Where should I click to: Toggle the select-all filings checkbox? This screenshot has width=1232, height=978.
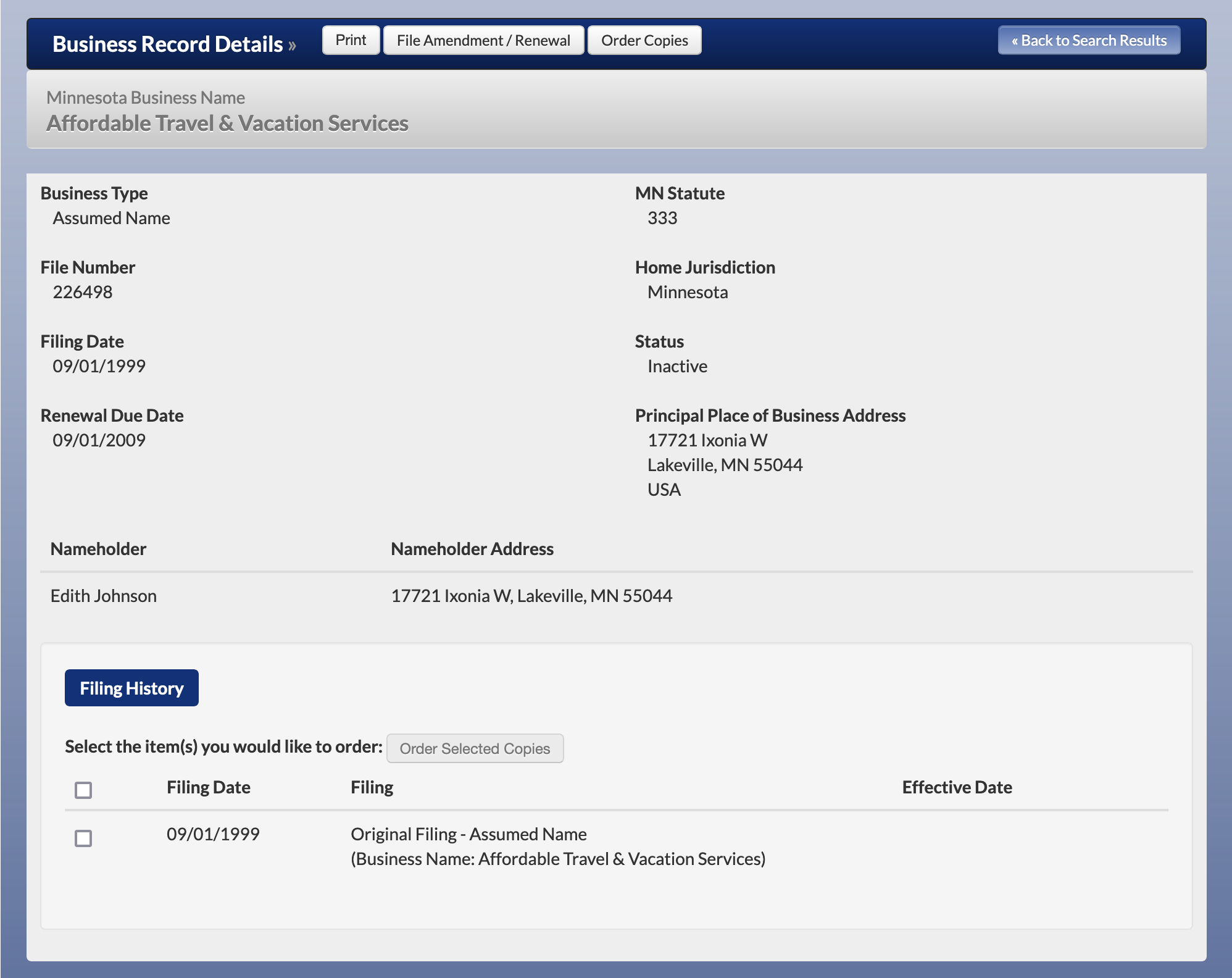click(83, 790)
